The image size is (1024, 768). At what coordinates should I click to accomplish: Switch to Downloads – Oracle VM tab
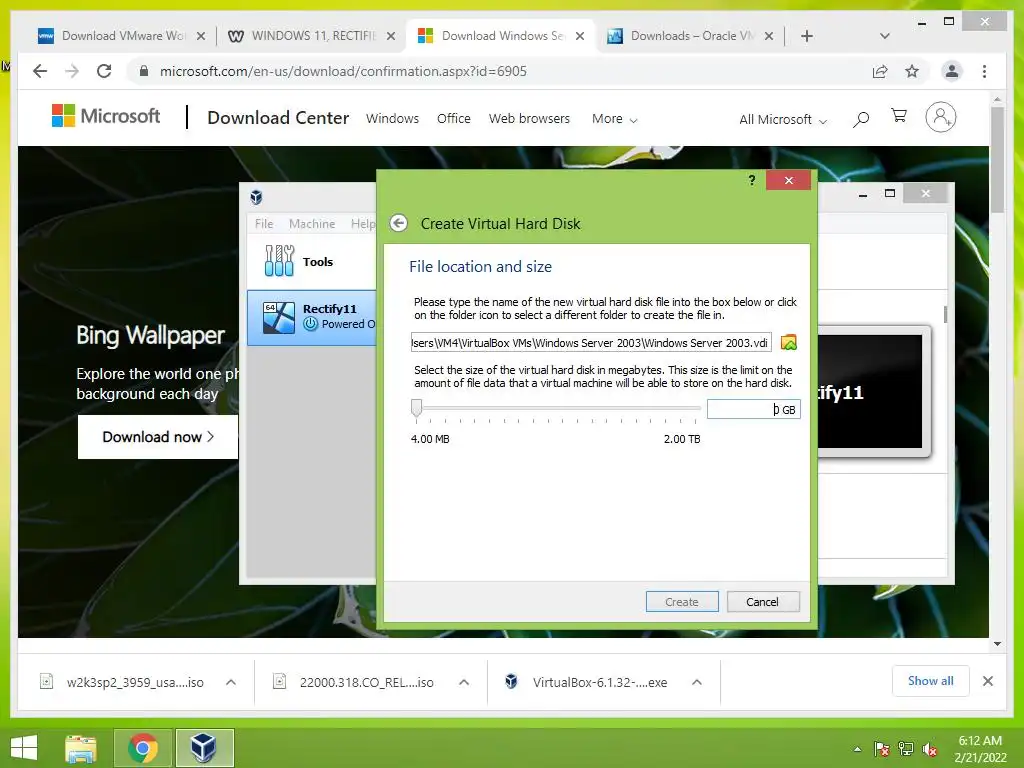[x=690, y=36]
